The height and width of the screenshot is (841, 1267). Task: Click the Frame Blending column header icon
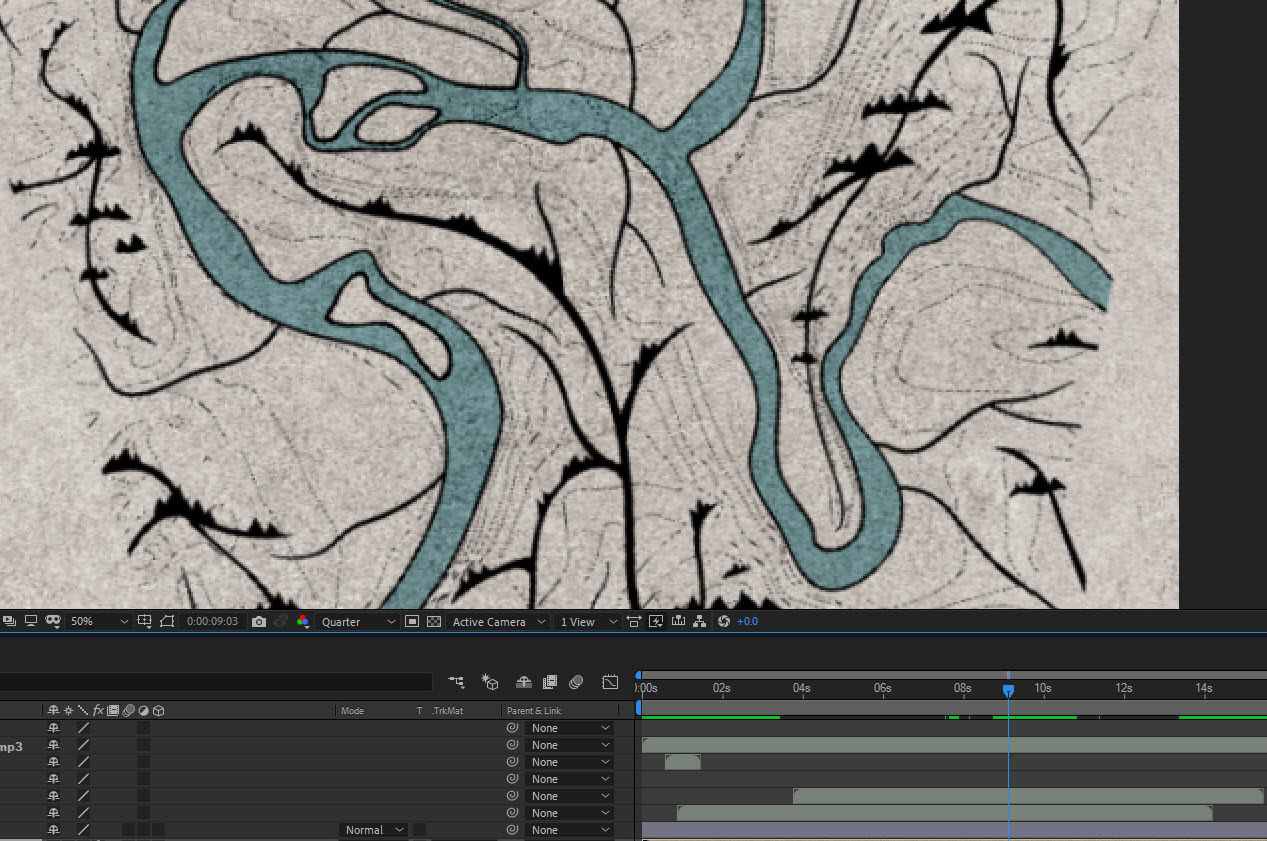tap(113, 711)
